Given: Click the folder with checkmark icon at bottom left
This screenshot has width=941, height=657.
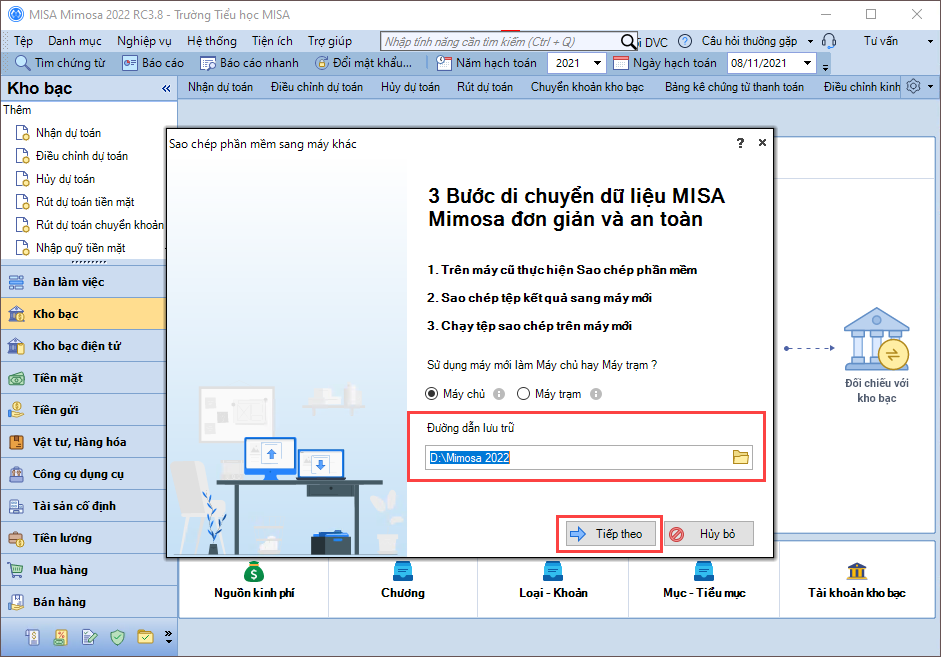Looking at the screenshot, I should coord(145,637).
